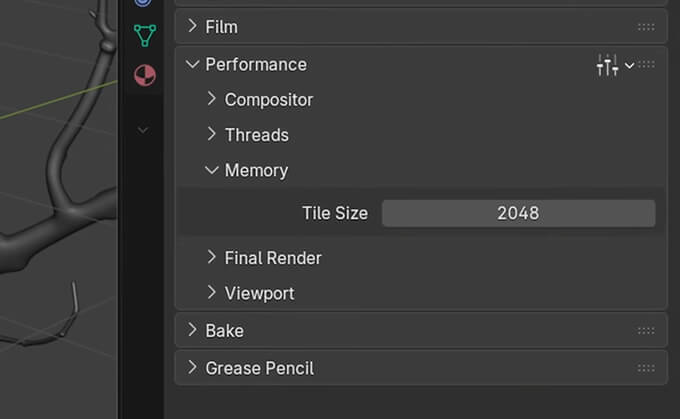Grab the Film panel drag handle
Image resolution: width=680 pixels, height=419 pixels.
pos(646,27)
